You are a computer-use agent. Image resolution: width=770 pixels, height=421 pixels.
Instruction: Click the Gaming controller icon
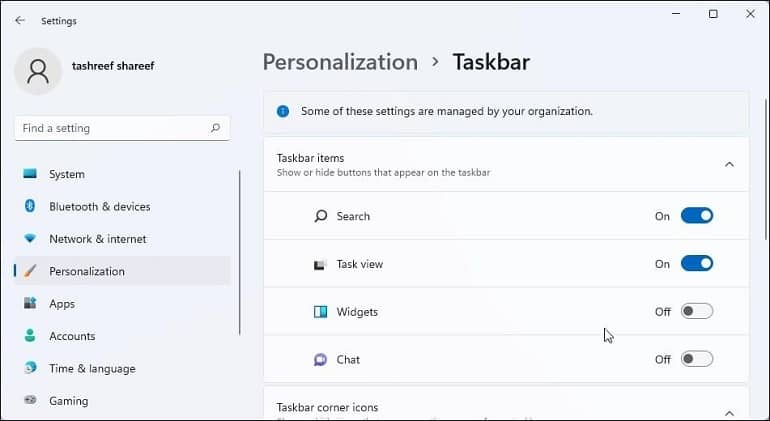click(x=30, y=400)
